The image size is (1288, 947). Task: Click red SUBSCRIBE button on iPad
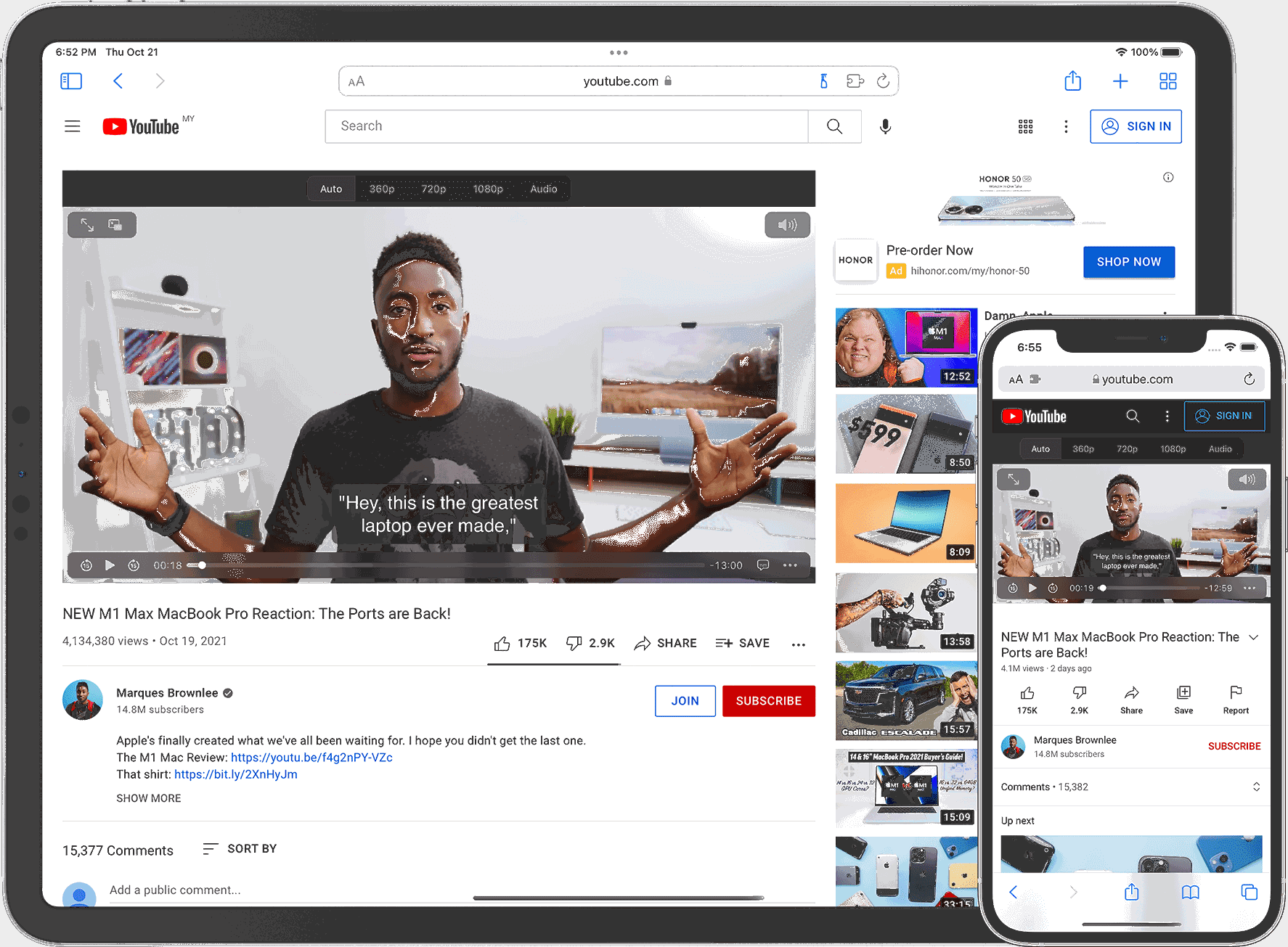(769, 701)
